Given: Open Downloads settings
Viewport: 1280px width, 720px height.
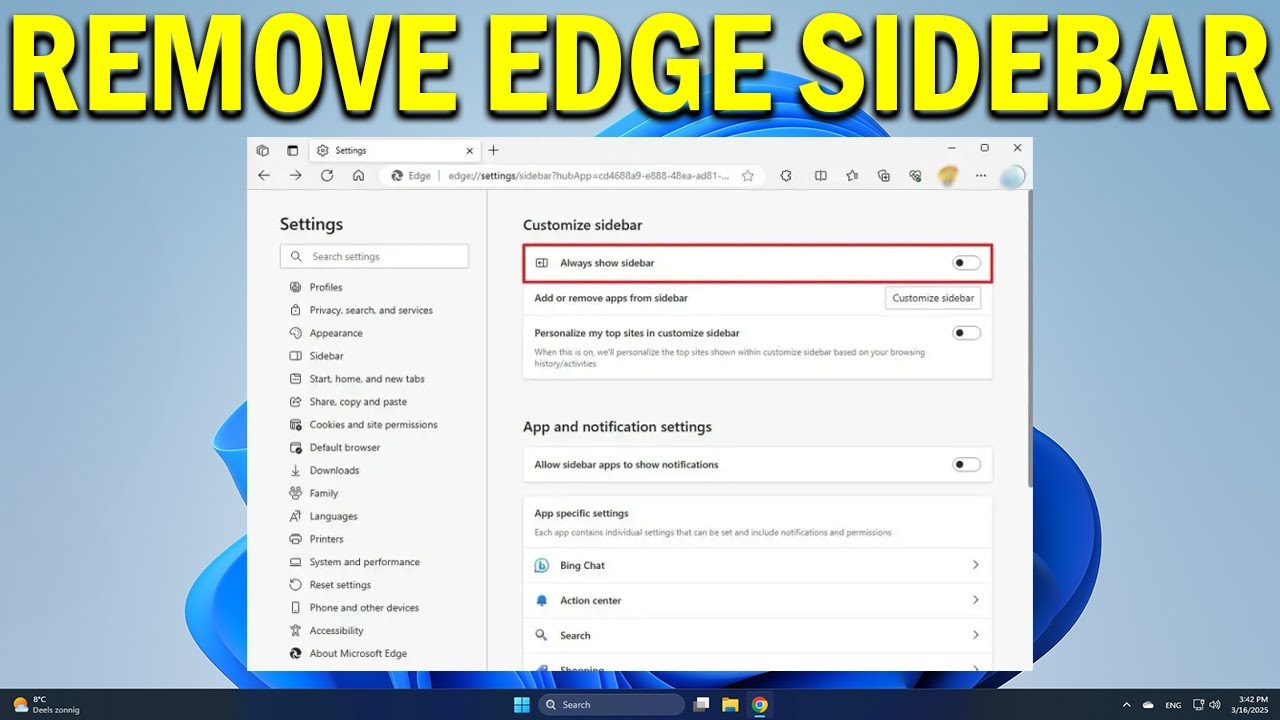Looking at the screenshot, I should point(333,470).
